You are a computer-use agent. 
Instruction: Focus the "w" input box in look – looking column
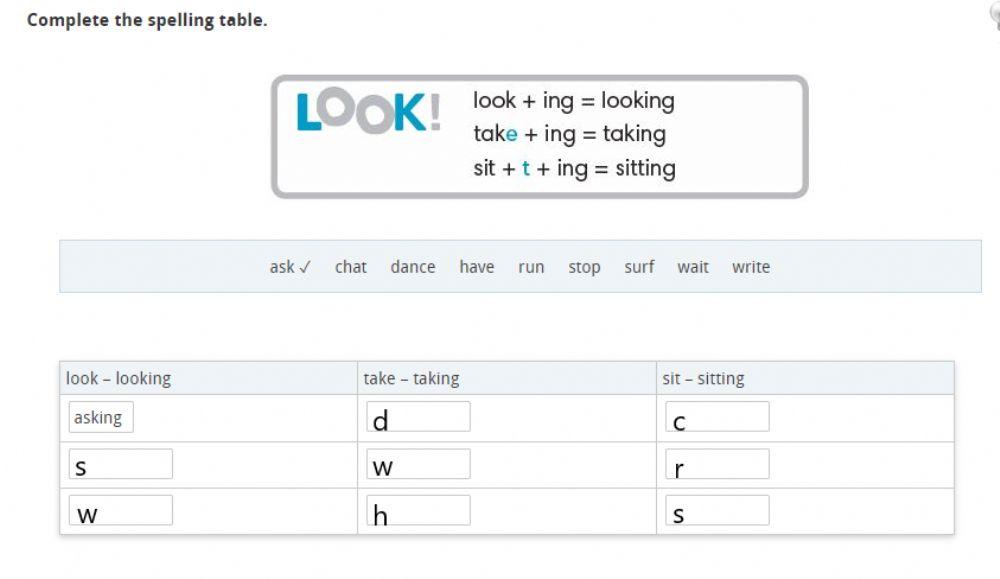120,510
